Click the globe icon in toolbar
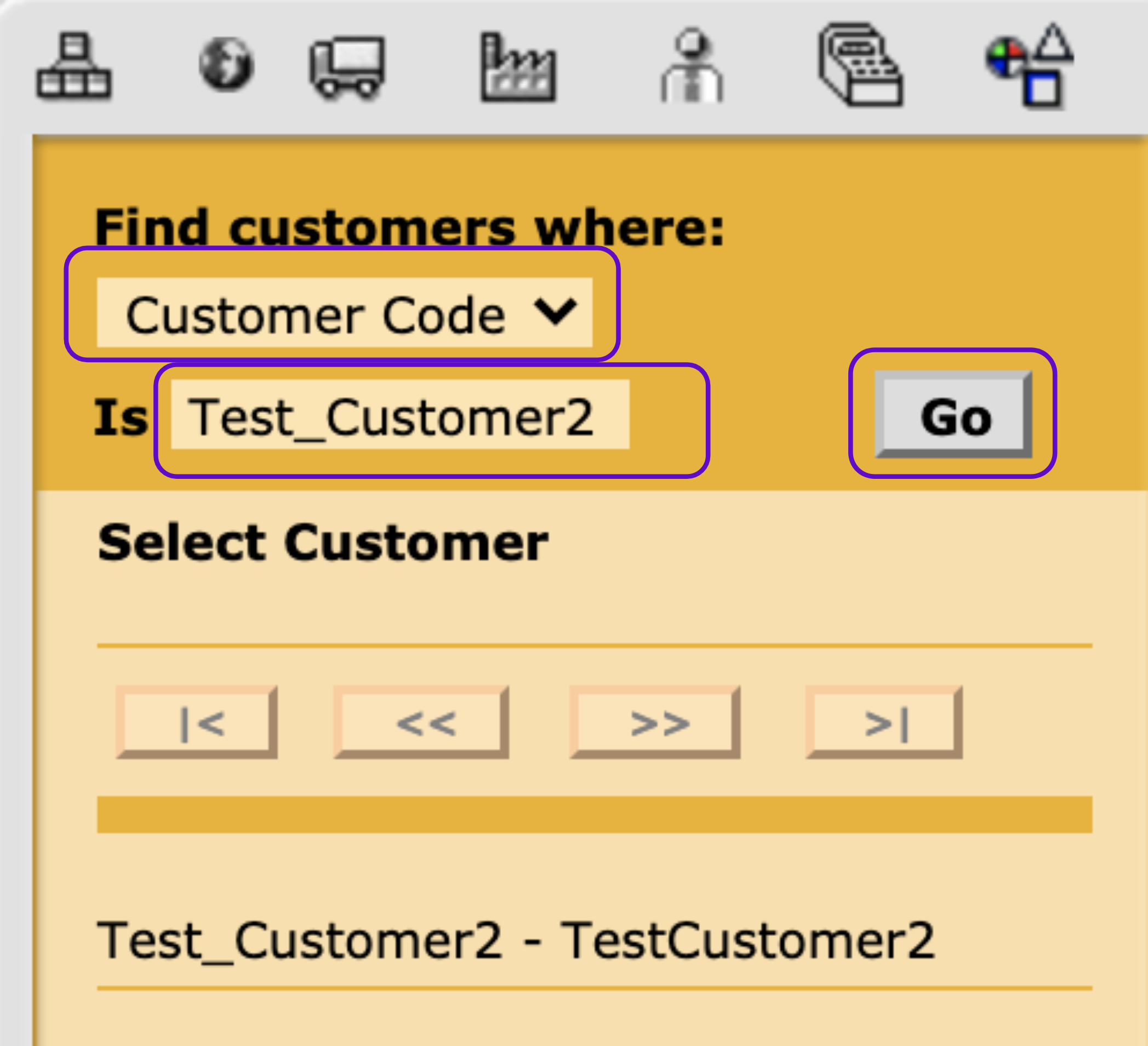Screen dimensions: 1148x1046 pos(226,64)
